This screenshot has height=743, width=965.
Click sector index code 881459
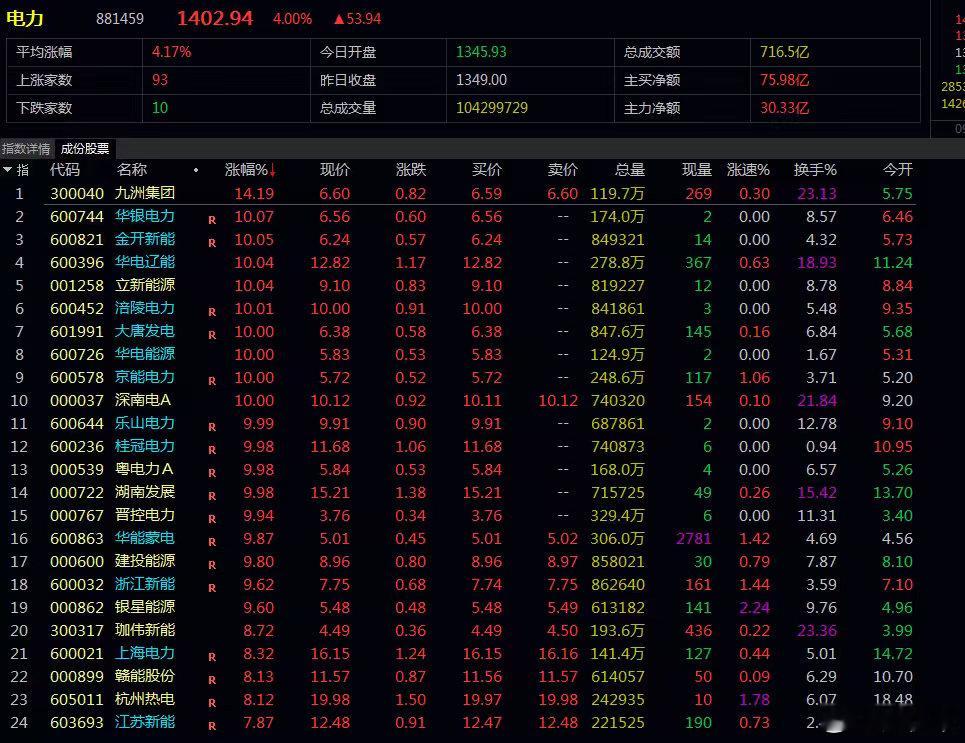(120, 18)
